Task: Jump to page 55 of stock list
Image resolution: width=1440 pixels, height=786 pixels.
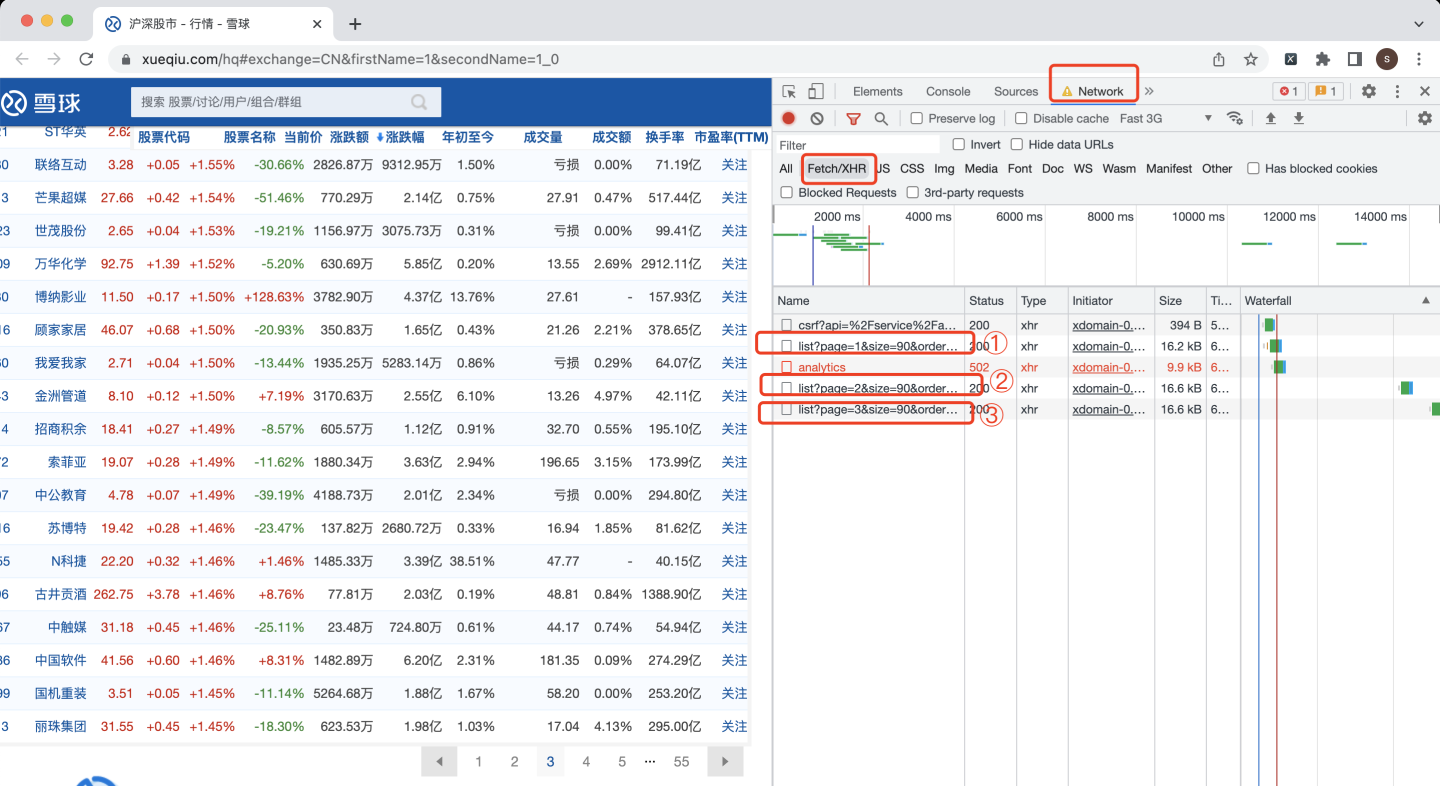Action: coord(681,762)
